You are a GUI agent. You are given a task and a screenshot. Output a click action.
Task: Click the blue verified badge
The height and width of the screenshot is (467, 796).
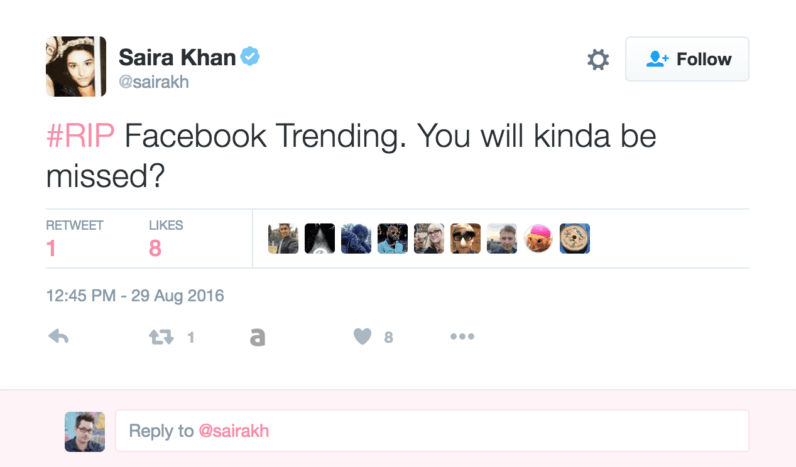[250, 56]
